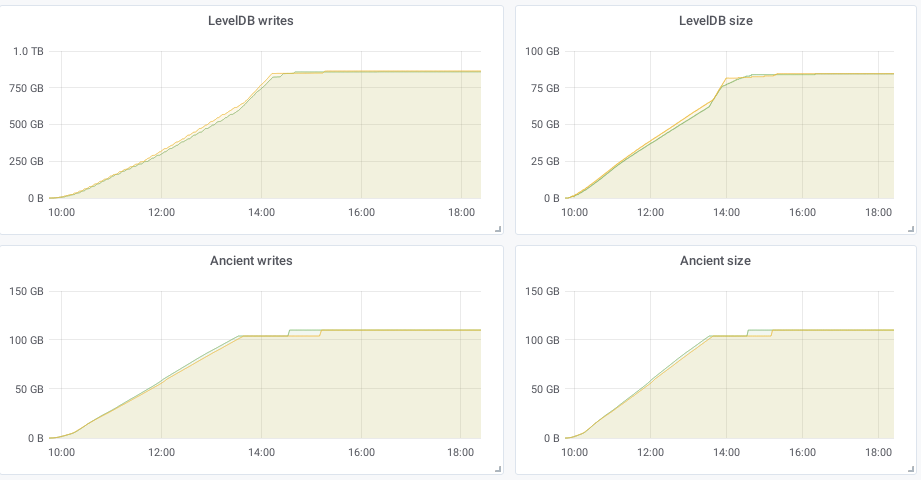The image size is (921, 480).
Task: Click the 14:00 tick in Ancient writes
Action: tap(261, 452)
